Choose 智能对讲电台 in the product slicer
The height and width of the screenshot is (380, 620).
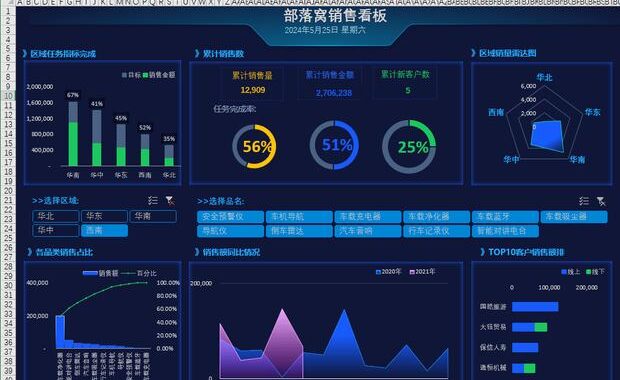(x=505, y=231)
